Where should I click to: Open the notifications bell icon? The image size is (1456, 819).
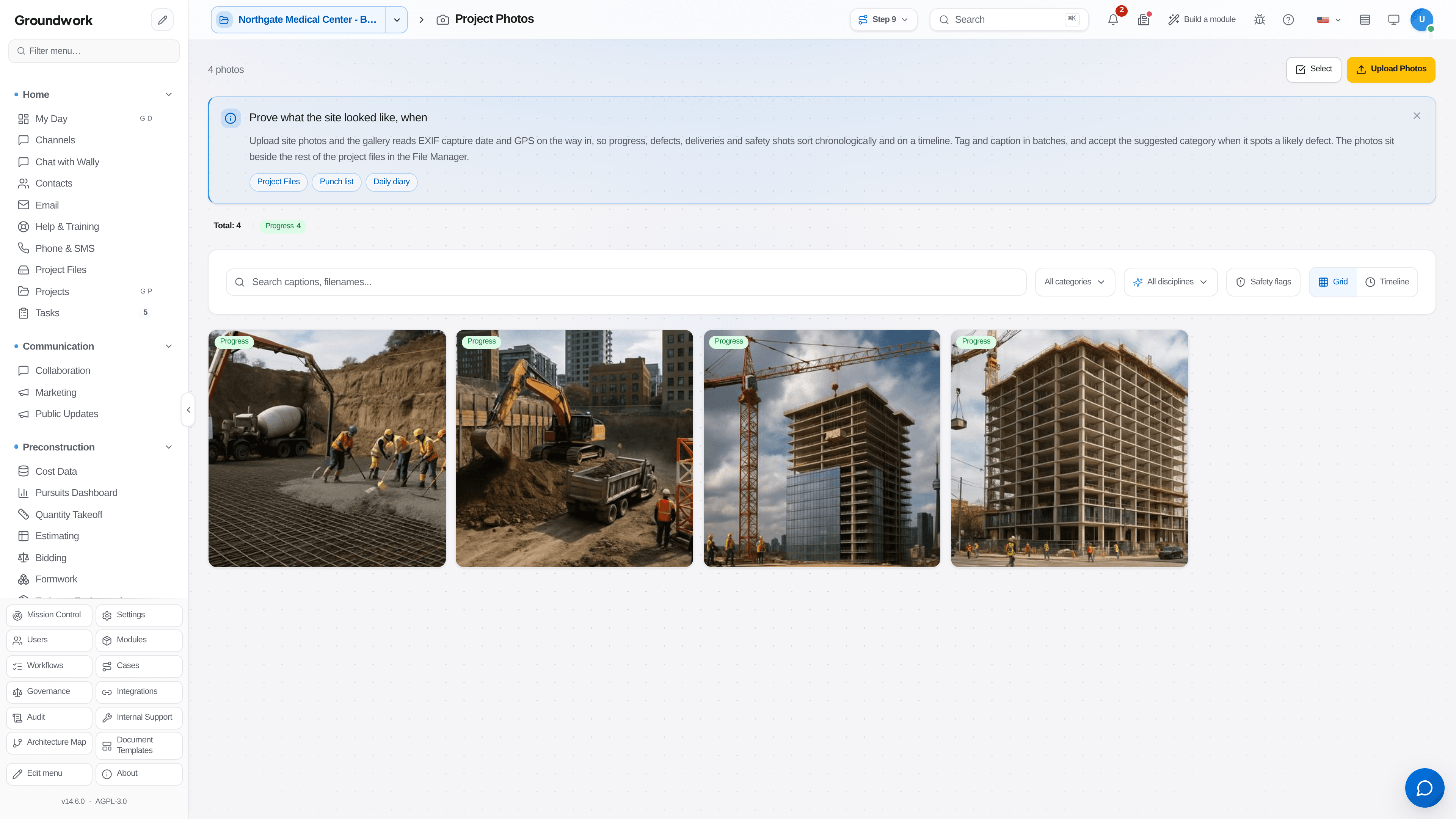click(1113, 20)
